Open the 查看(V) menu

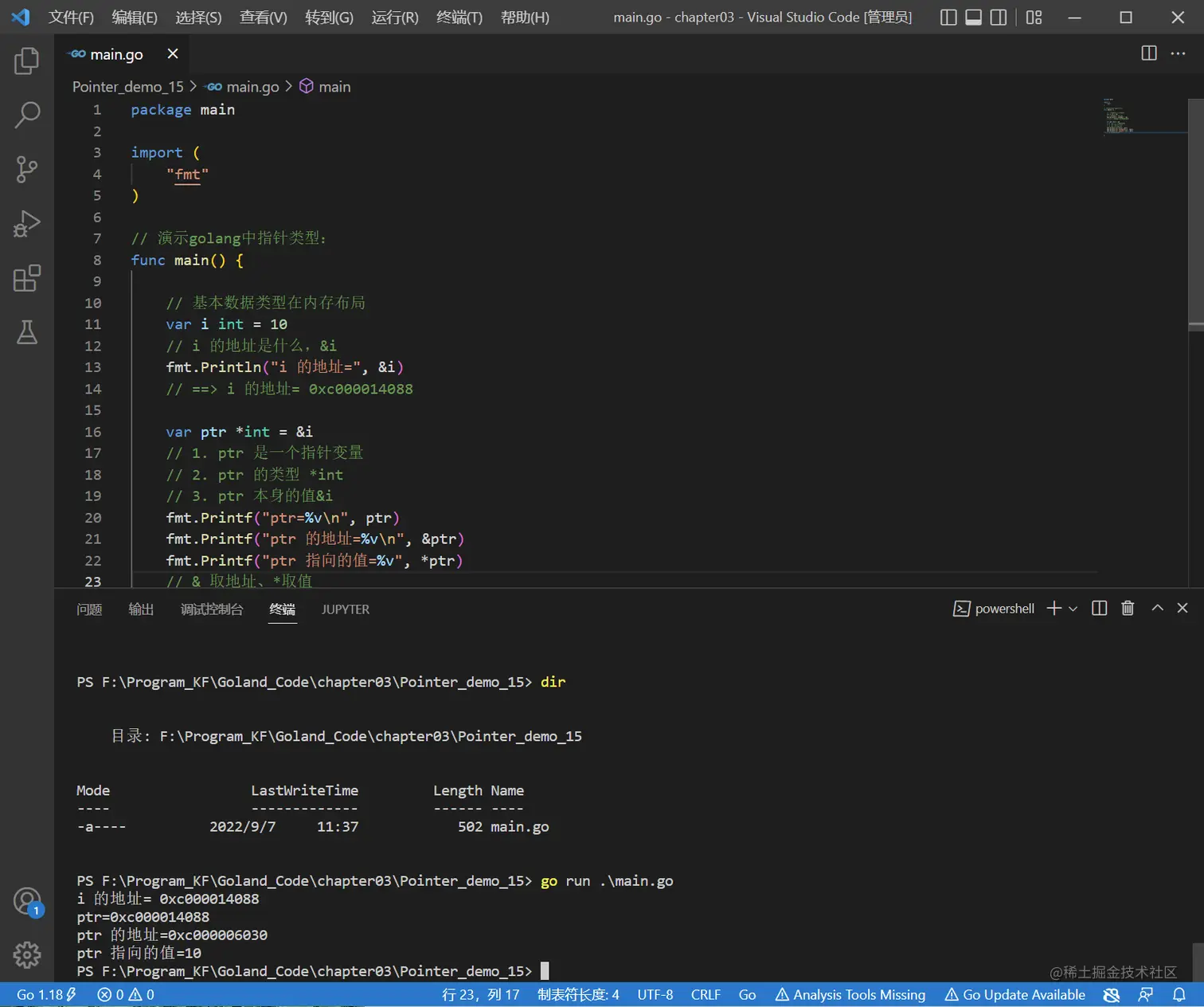[x=264, y=18]
